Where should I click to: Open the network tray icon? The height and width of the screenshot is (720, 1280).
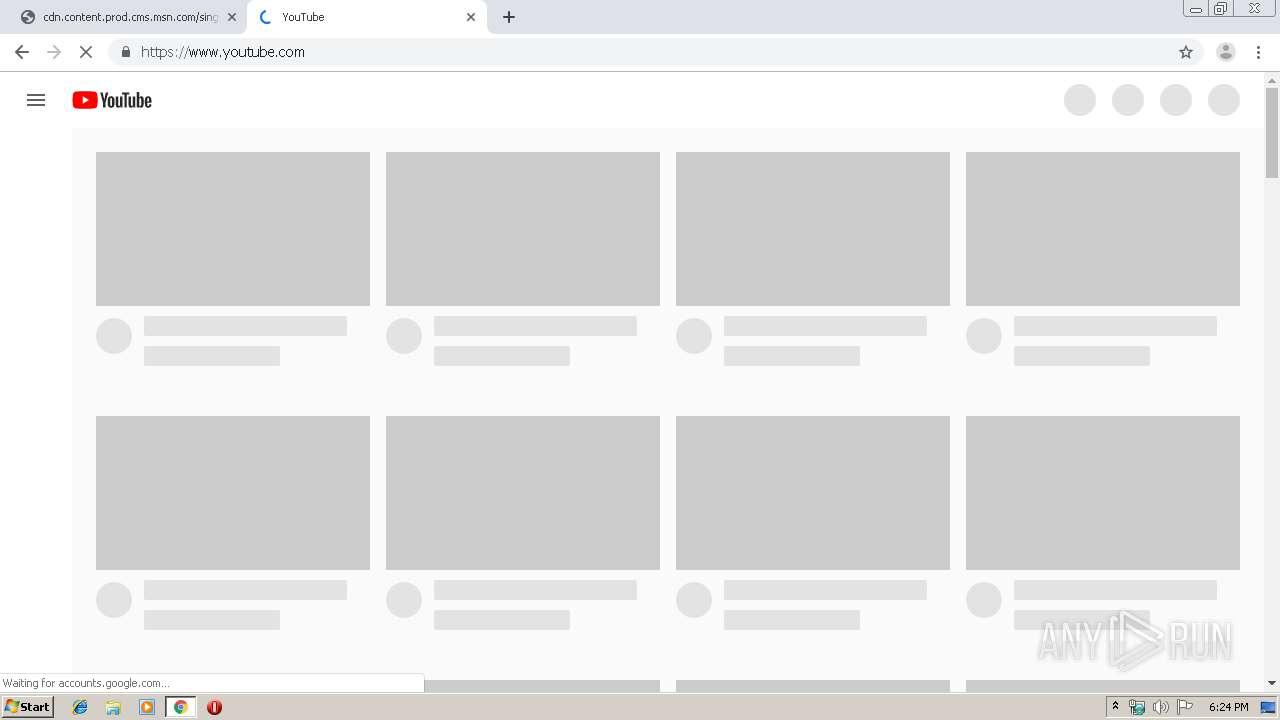click(x=1137, y=707)
